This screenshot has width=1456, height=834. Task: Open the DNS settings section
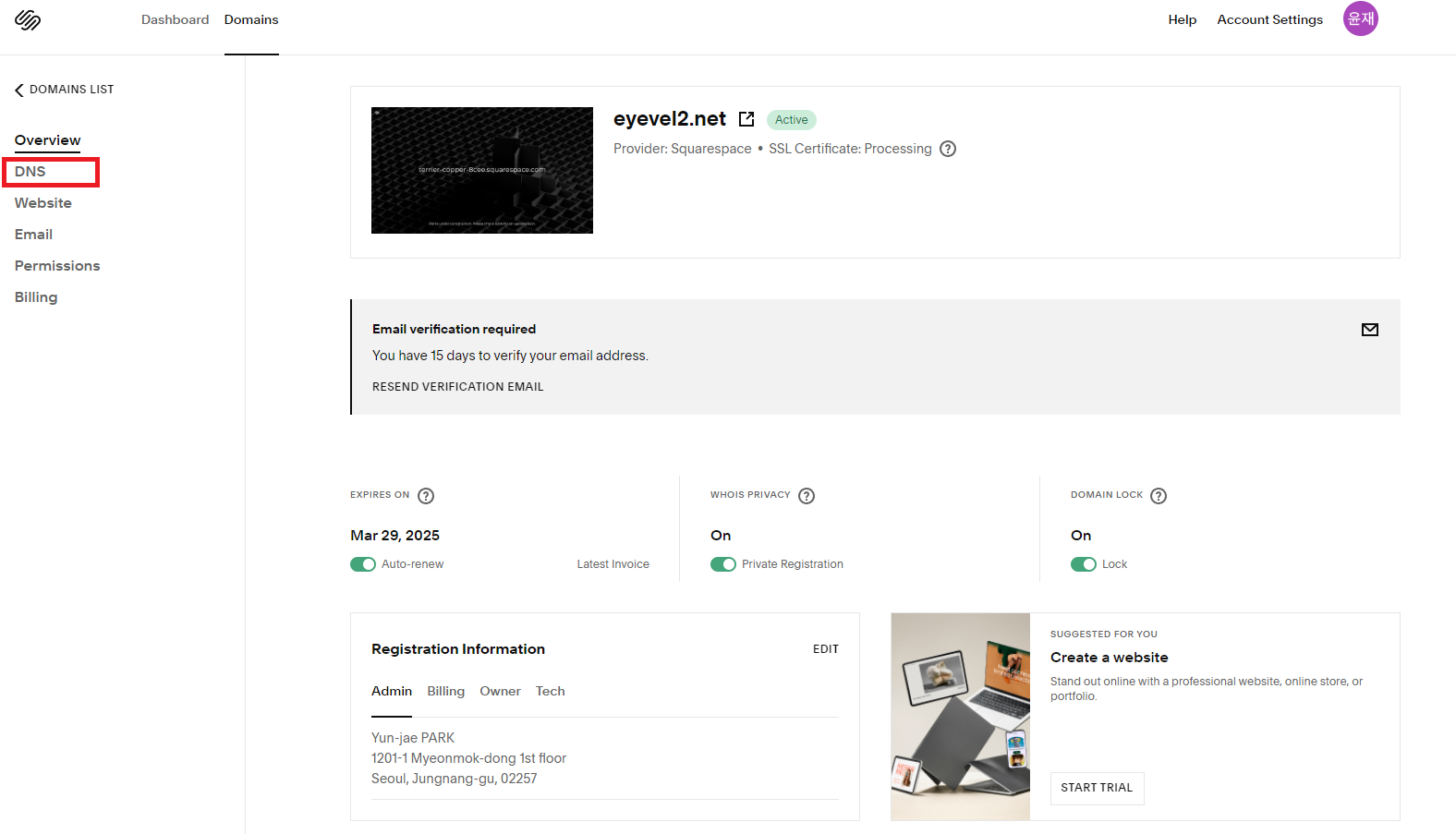click(30, 172)
